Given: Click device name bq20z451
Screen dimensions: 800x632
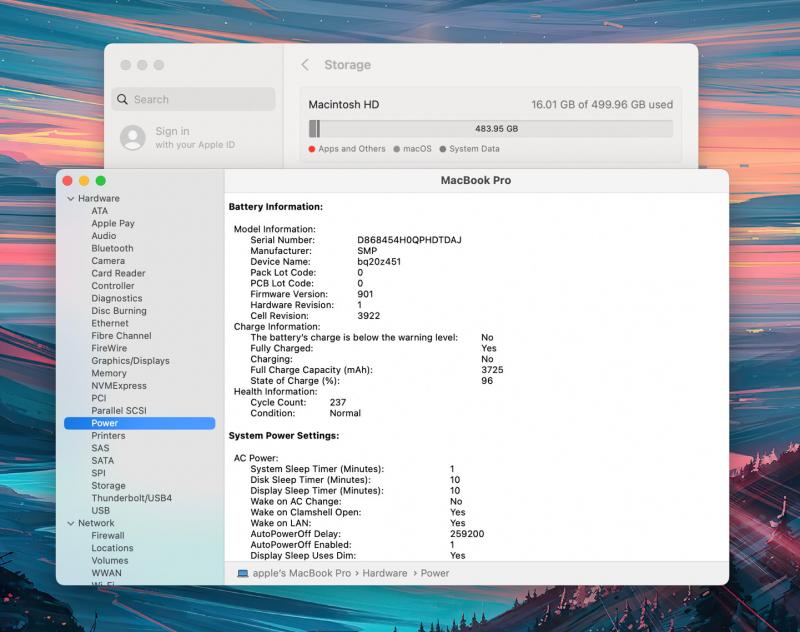Looking at the screenshot, I should coord(379,262).
